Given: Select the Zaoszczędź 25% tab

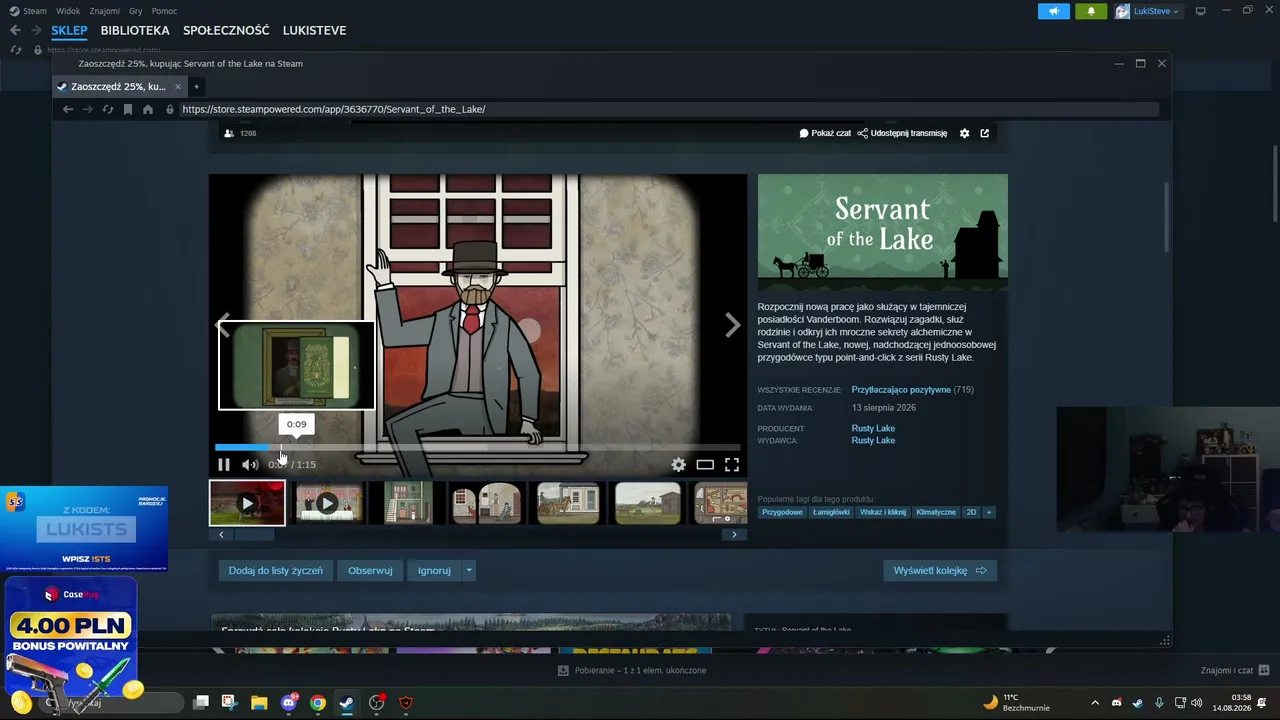Looking at the screenshot, I should click(x=119, y=86).
